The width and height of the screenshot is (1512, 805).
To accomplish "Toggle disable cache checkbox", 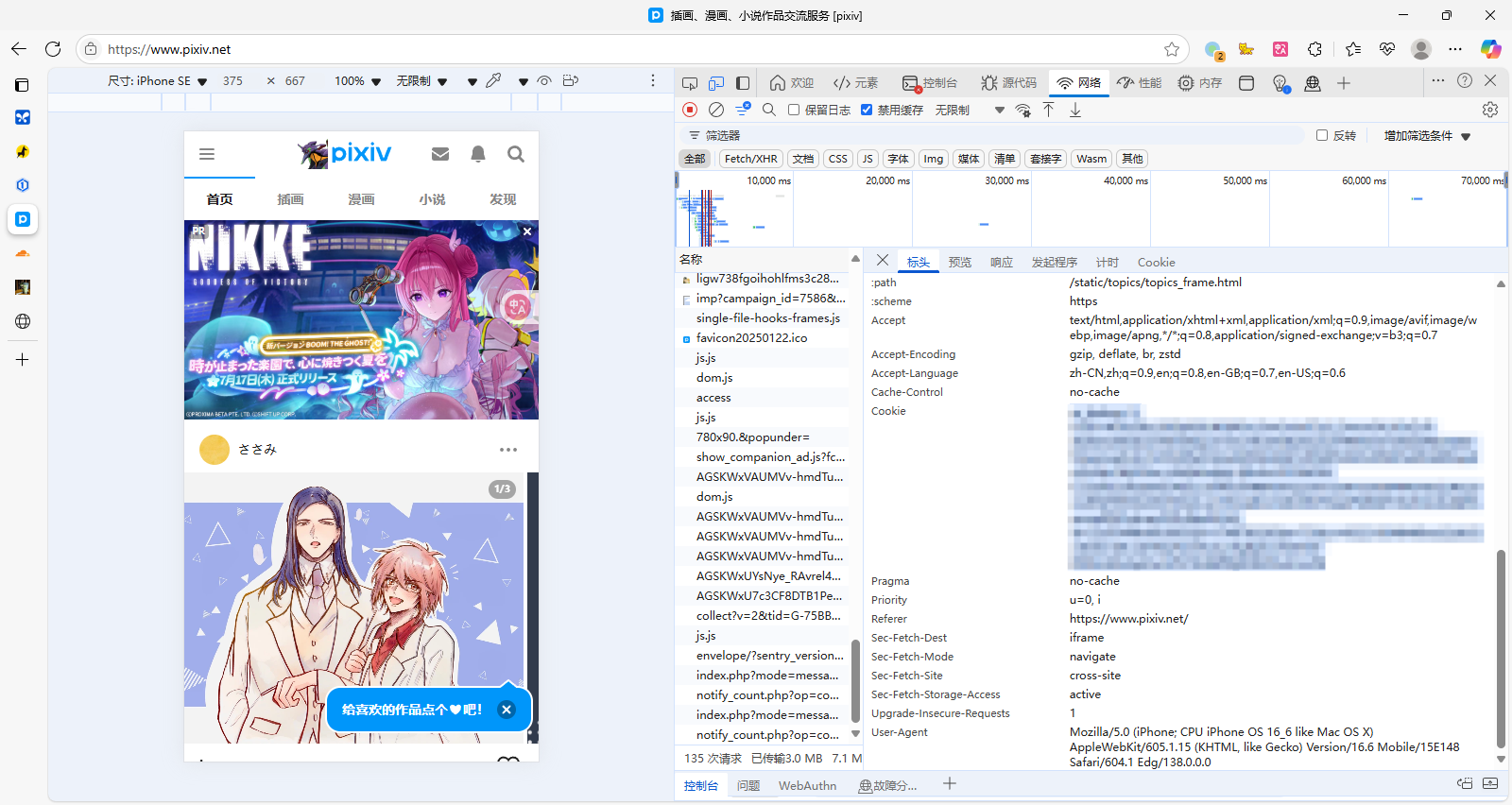I will click(867, 110).
